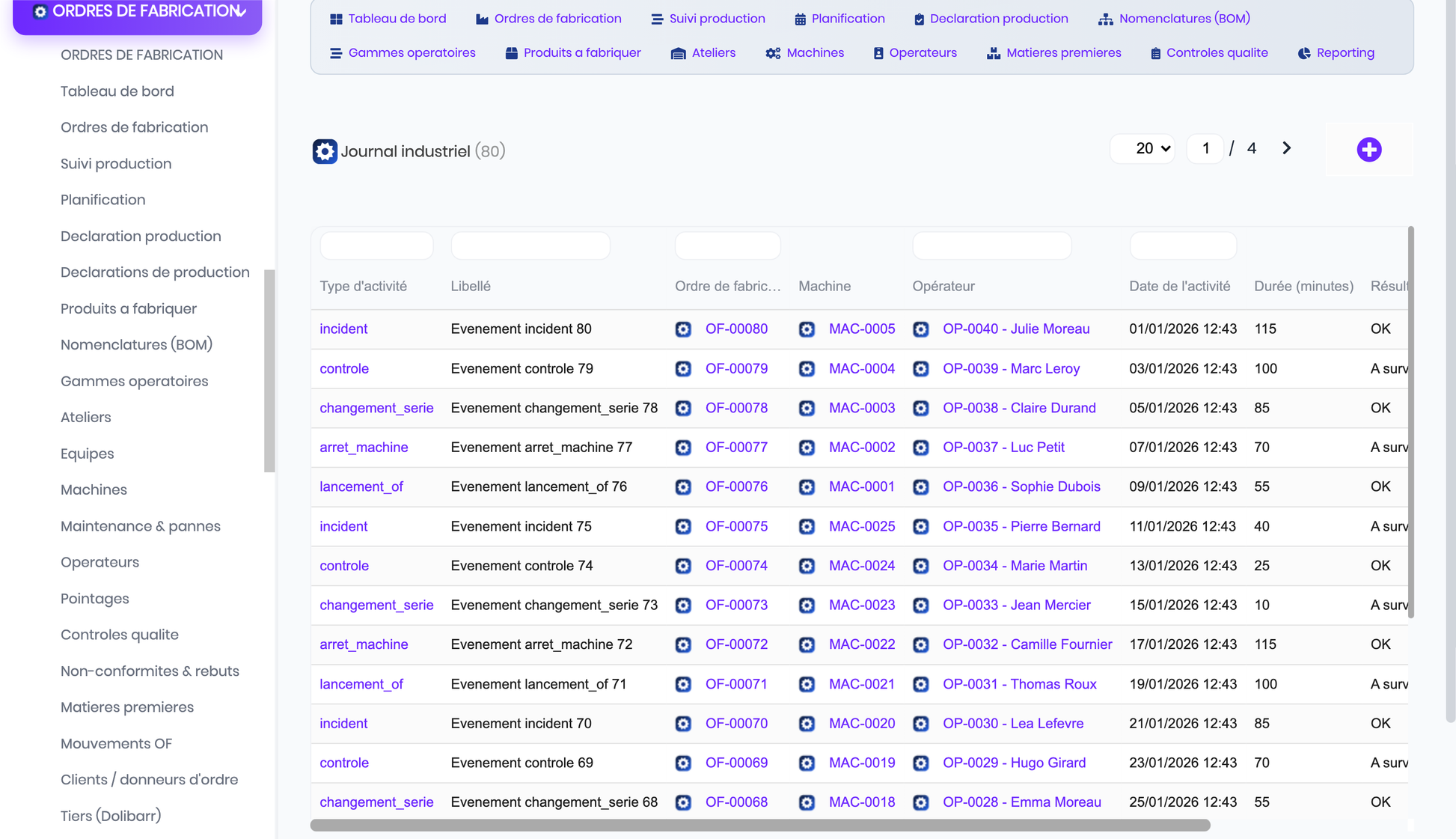Click the table vertical scrollbar
Viewport: 1456px width, 839px height.
coord(1411,422)
